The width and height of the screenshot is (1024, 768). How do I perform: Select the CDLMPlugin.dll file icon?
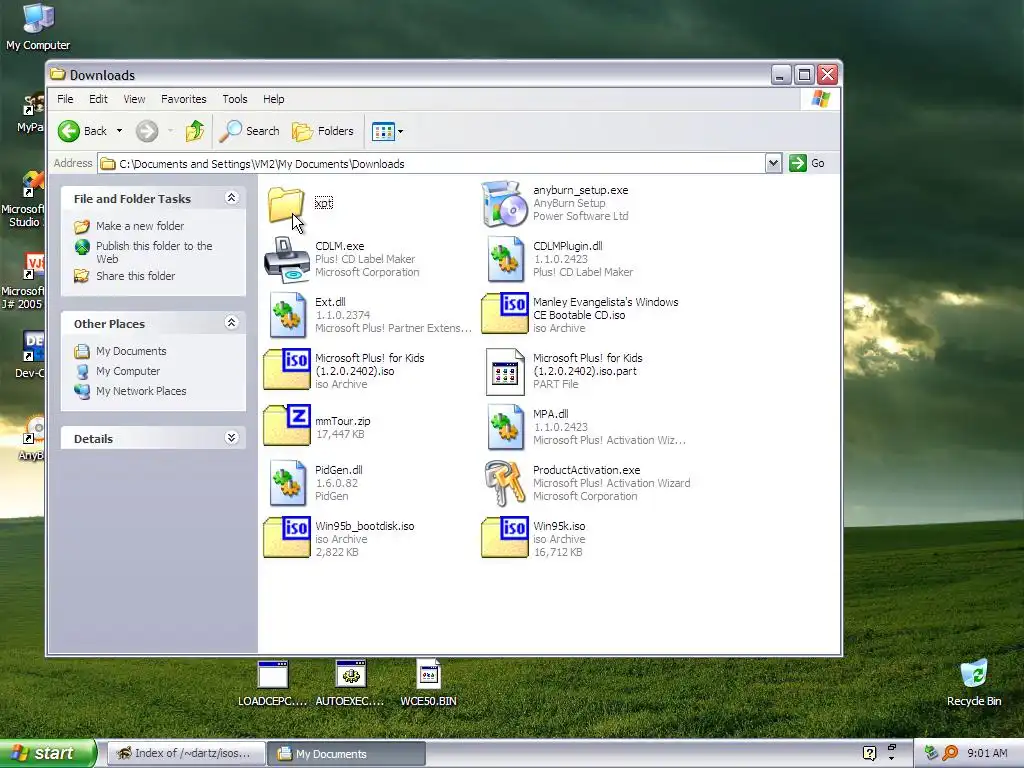click(x=505, y=259)
